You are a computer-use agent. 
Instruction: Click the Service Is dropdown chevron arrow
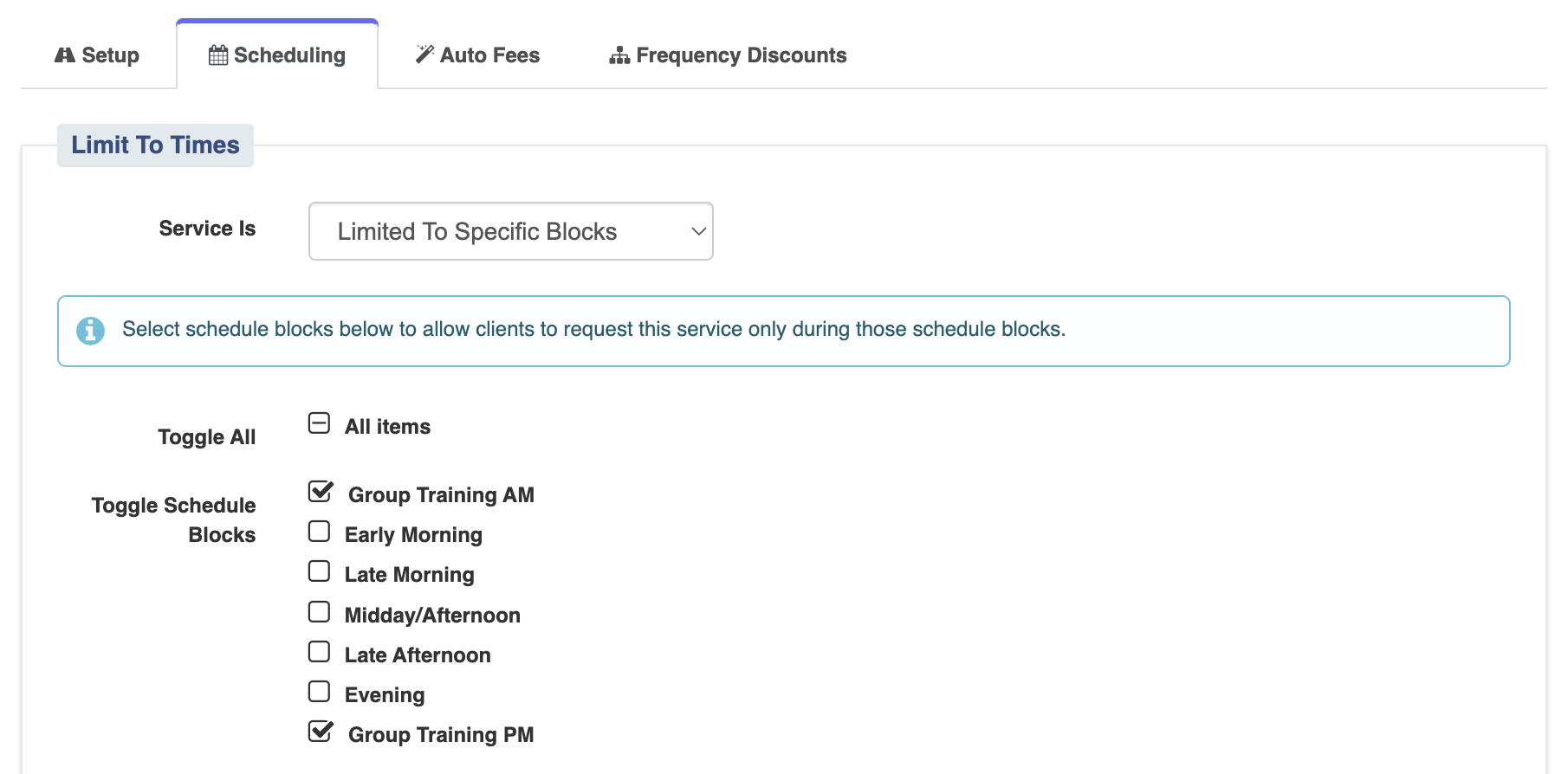pos(698,231)
